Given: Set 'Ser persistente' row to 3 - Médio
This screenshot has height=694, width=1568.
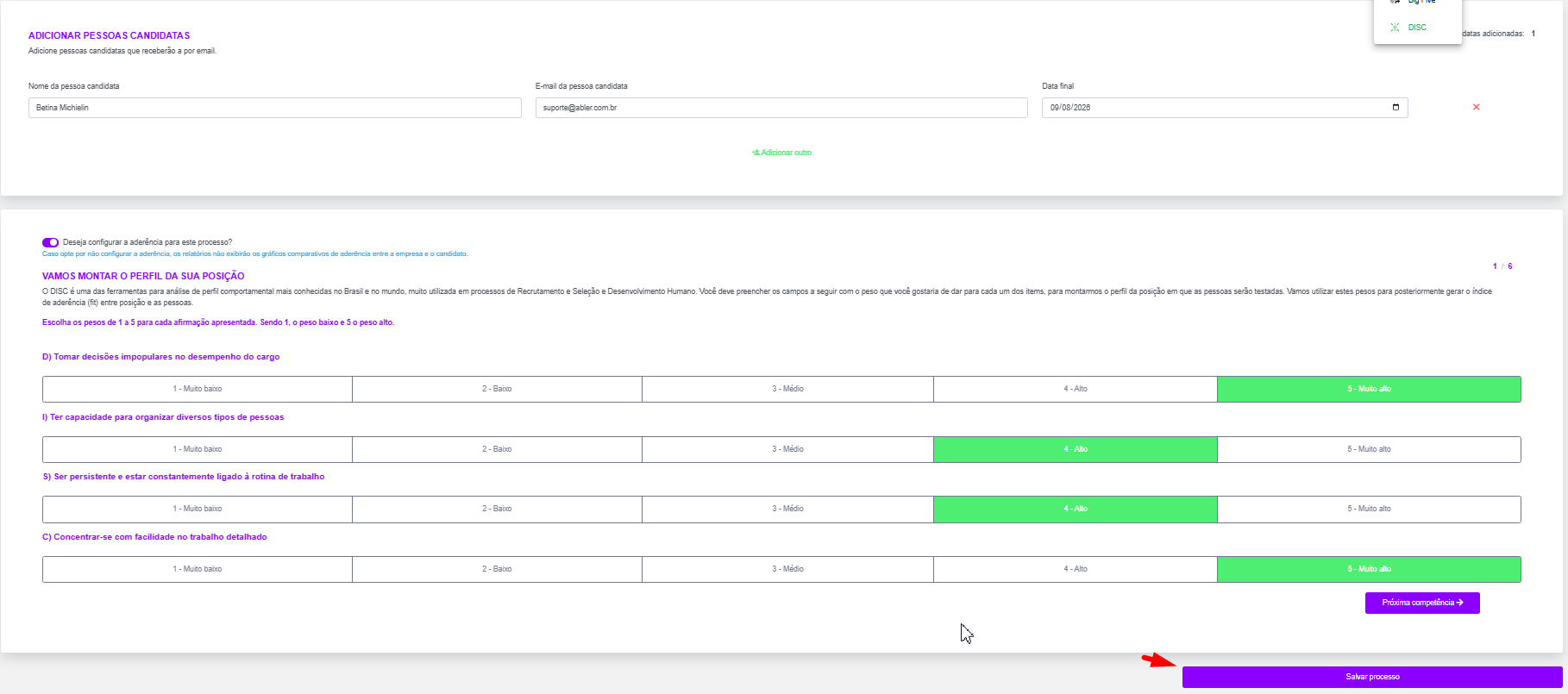Looking at the screenshot, I should [x=787, y=509].
